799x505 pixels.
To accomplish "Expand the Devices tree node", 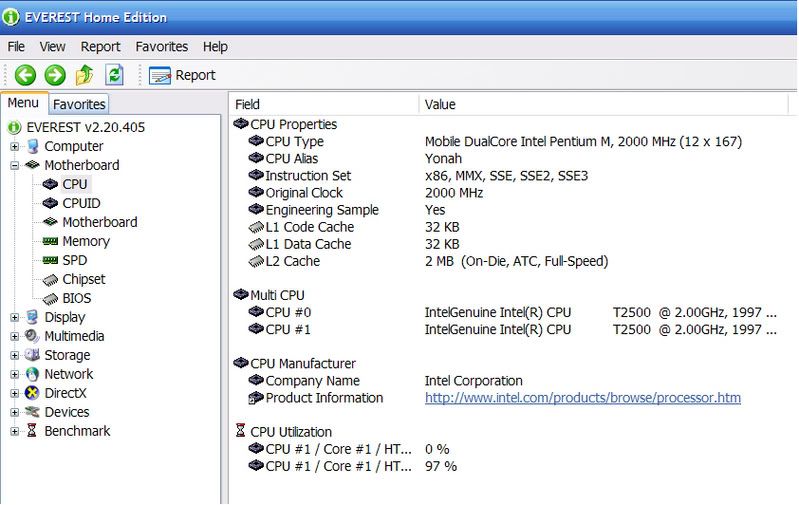I will [x=15, y=412].
